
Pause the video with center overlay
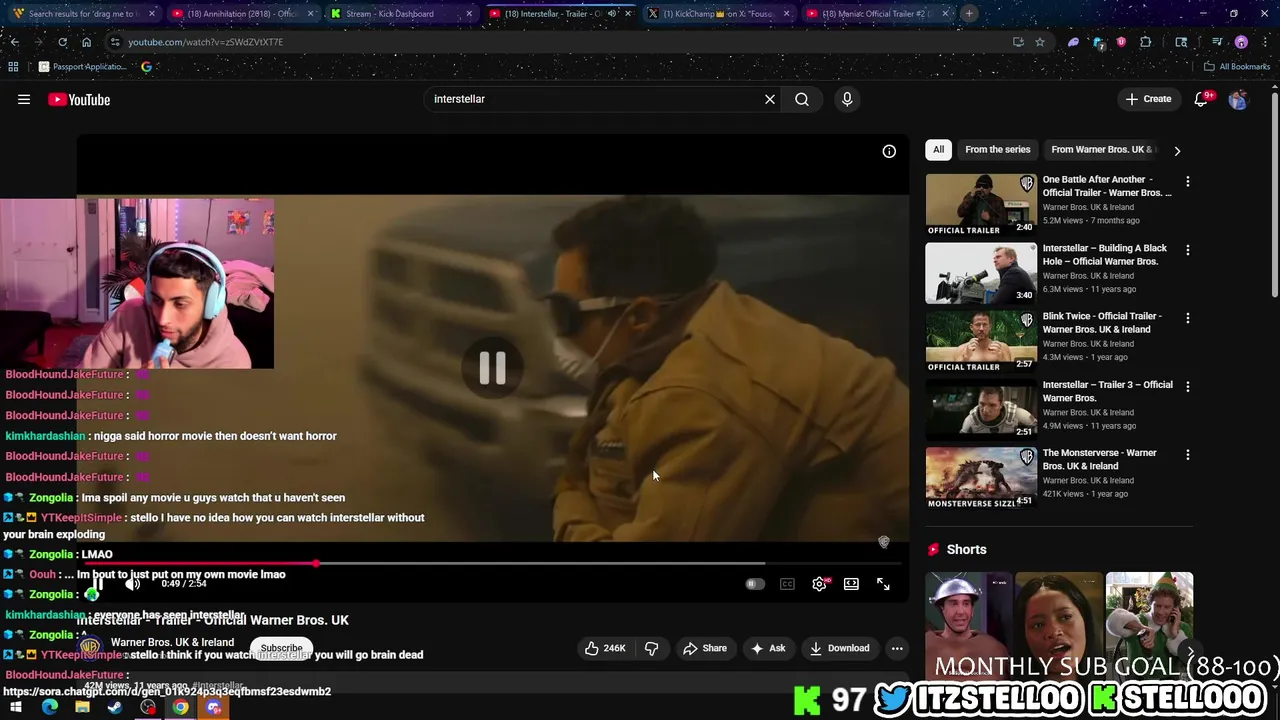point(492,368)
